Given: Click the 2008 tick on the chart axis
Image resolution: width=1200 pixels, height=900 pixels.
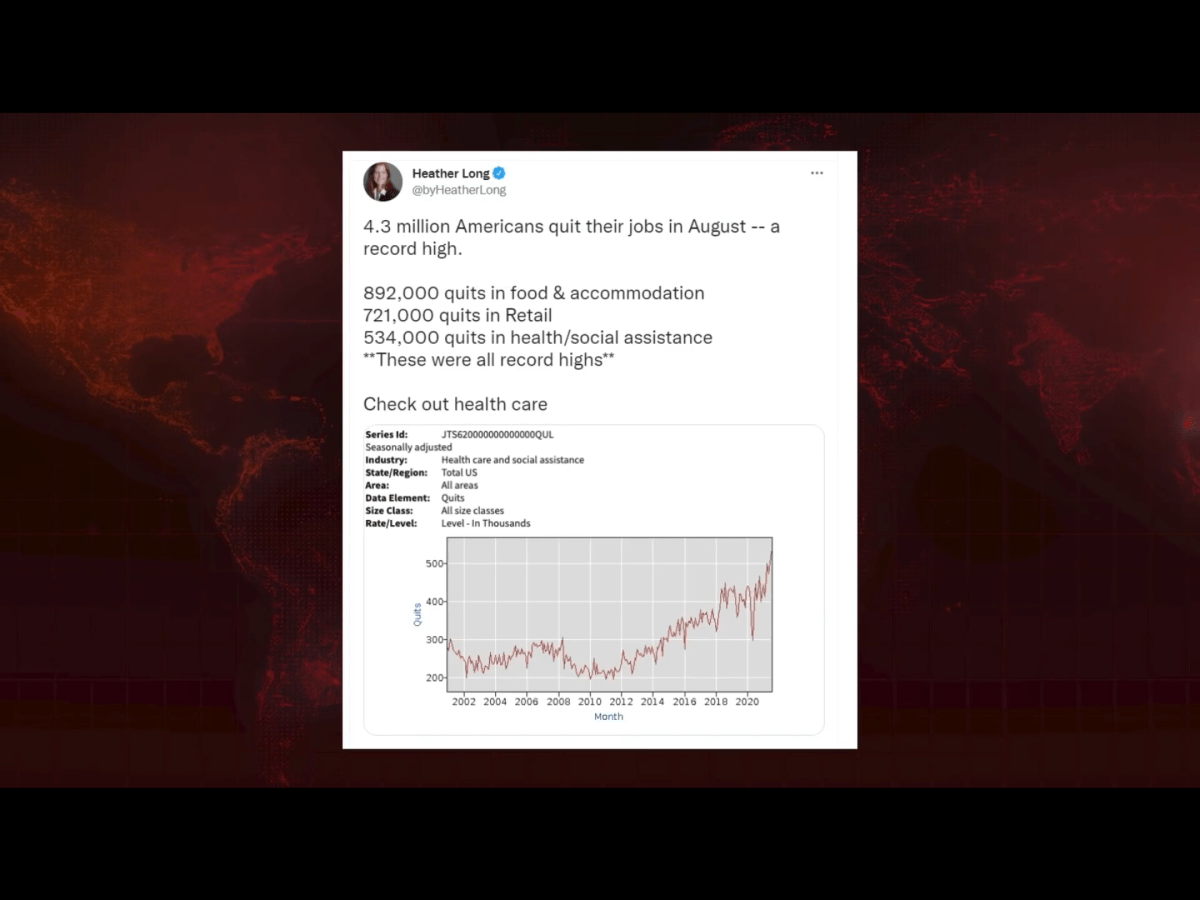Looking at the screenshot, I should click(x=558, y=702).
